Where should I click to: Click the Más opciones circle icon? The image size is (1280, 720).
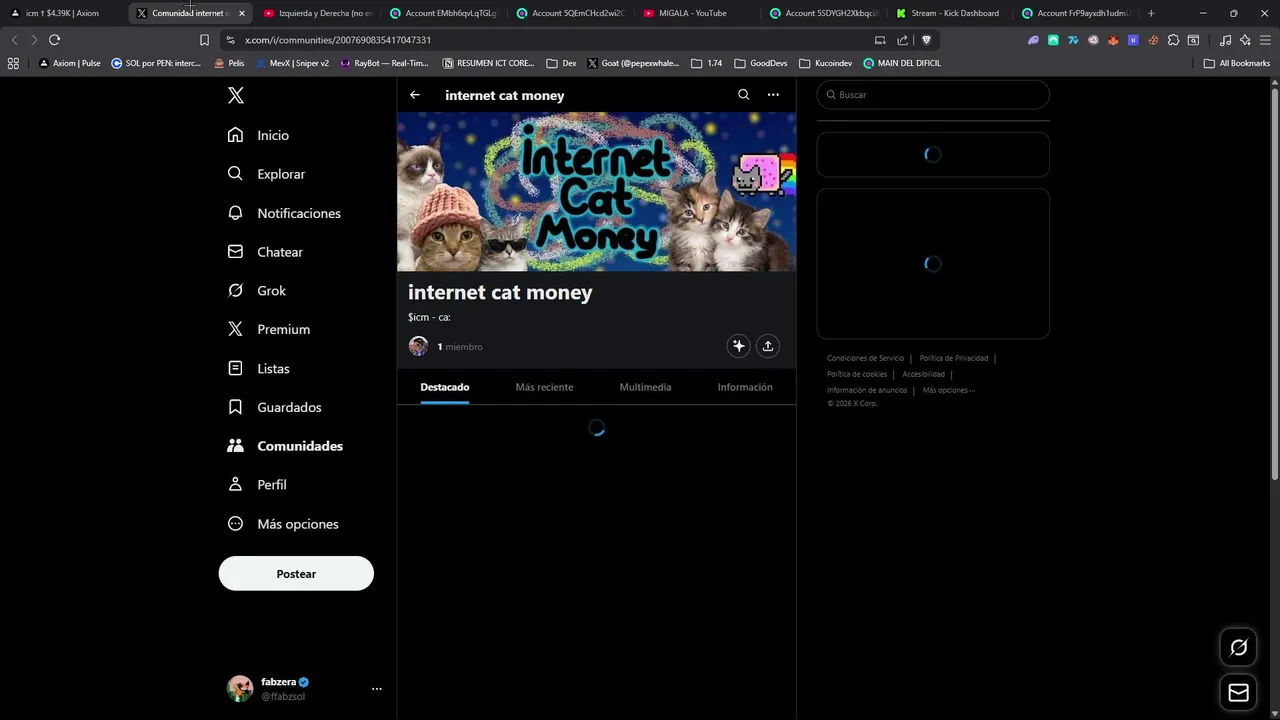(235, 523)
